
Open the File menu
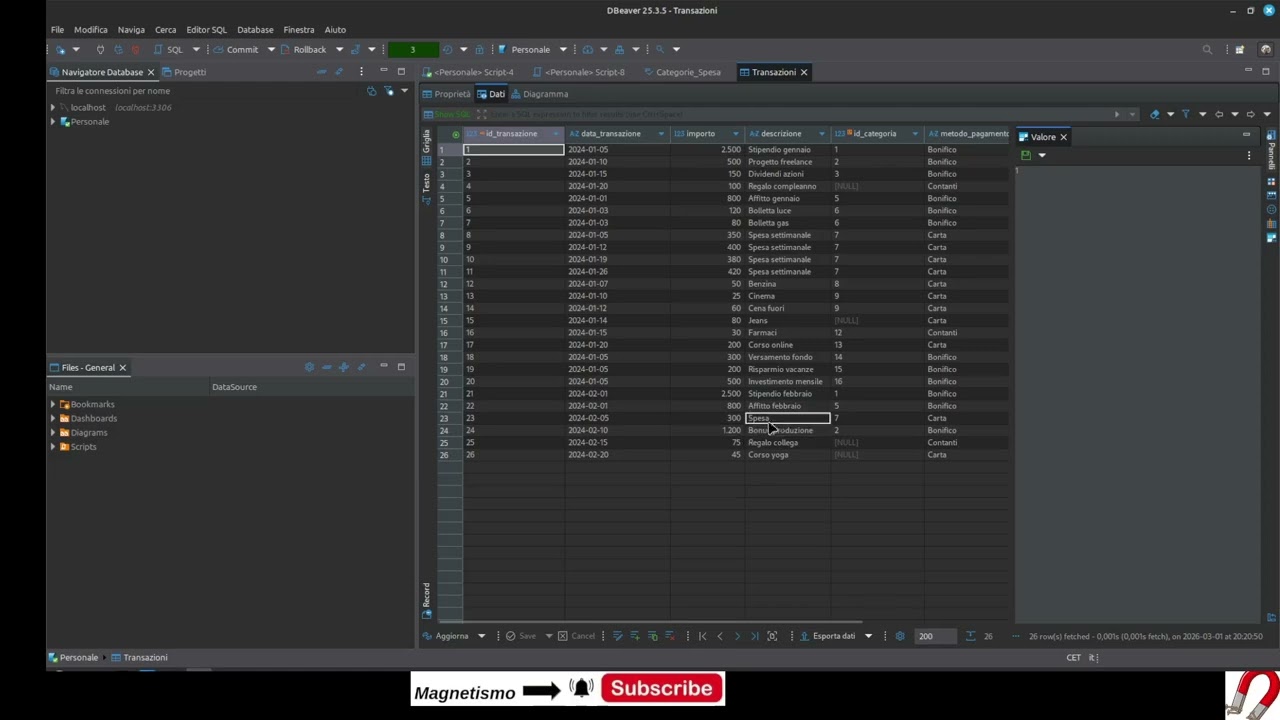pyautogui.click(x=57, y=30)
